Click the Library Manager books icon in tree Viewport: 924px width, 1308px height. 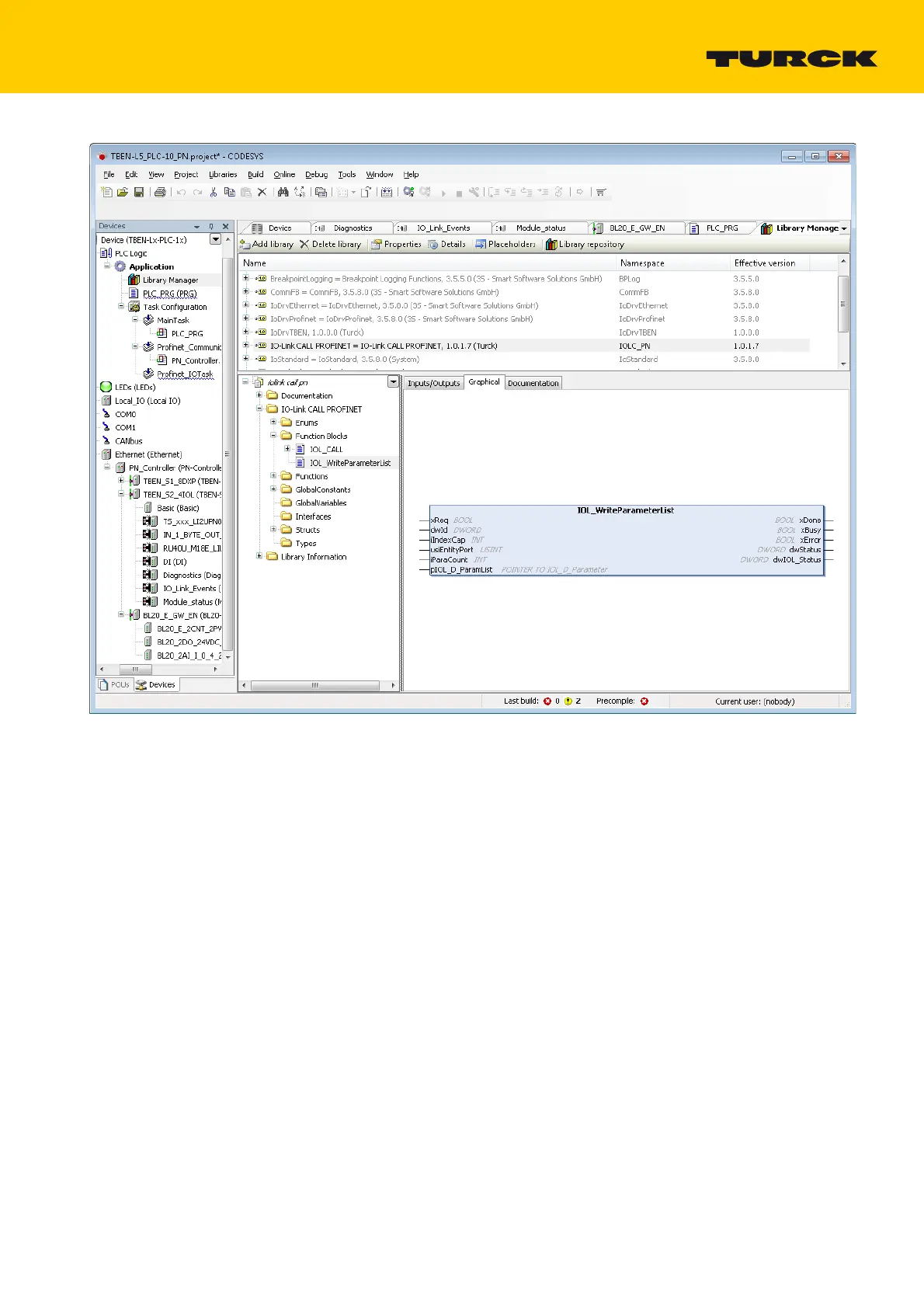pyautogui.click(x=134, y=280)
